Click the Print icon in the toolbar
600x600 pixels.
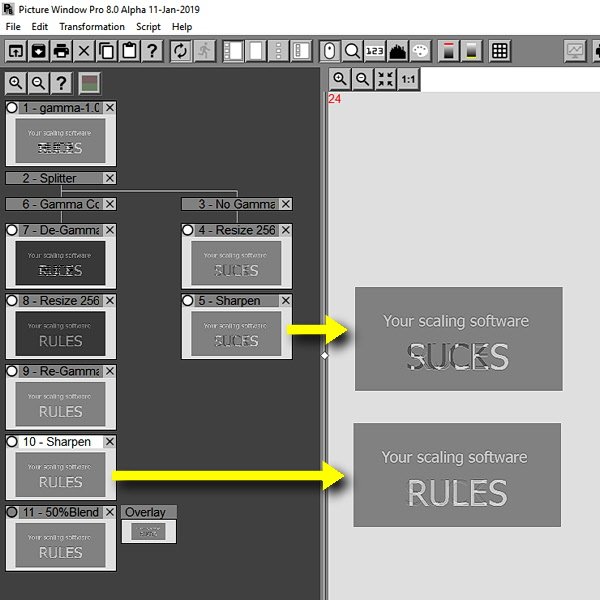pyautogui.click(x=61, y=51)
